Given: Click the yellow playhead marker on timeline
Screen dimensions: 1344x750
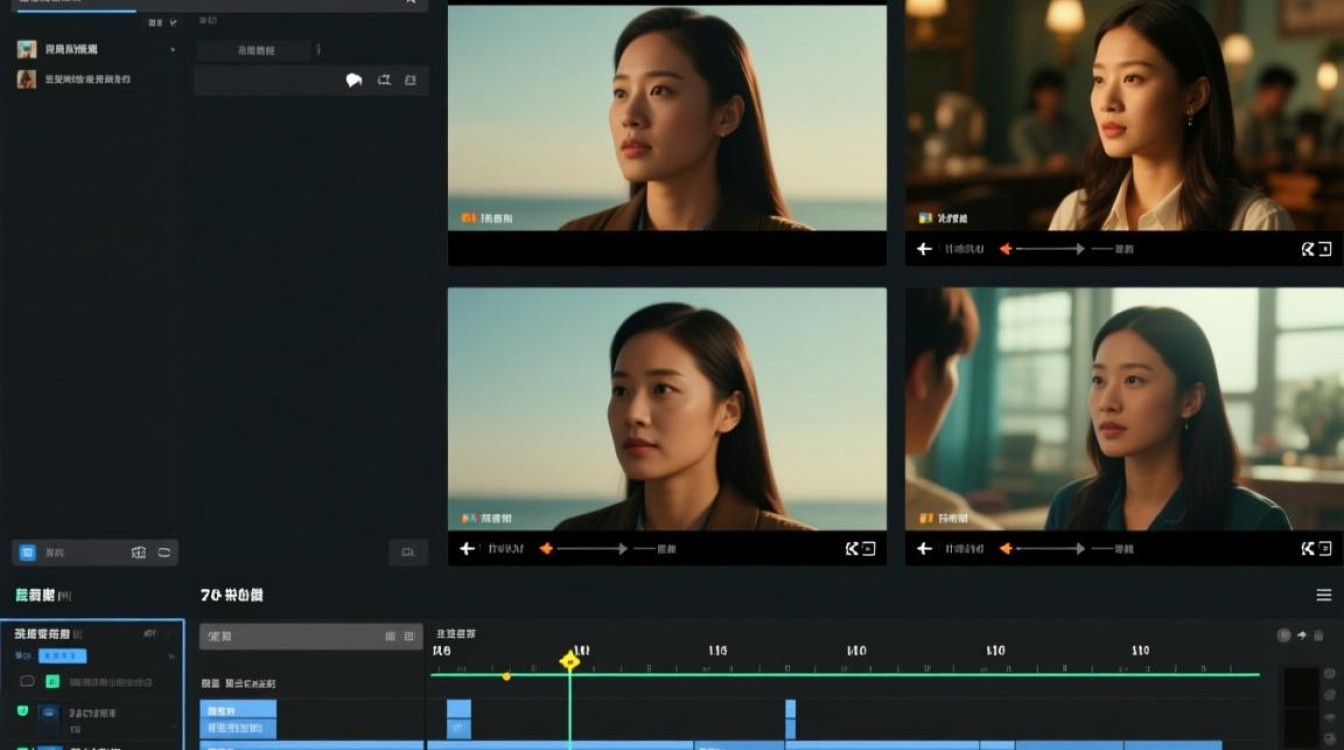Looking at the screenshot, I should [570, 660].
